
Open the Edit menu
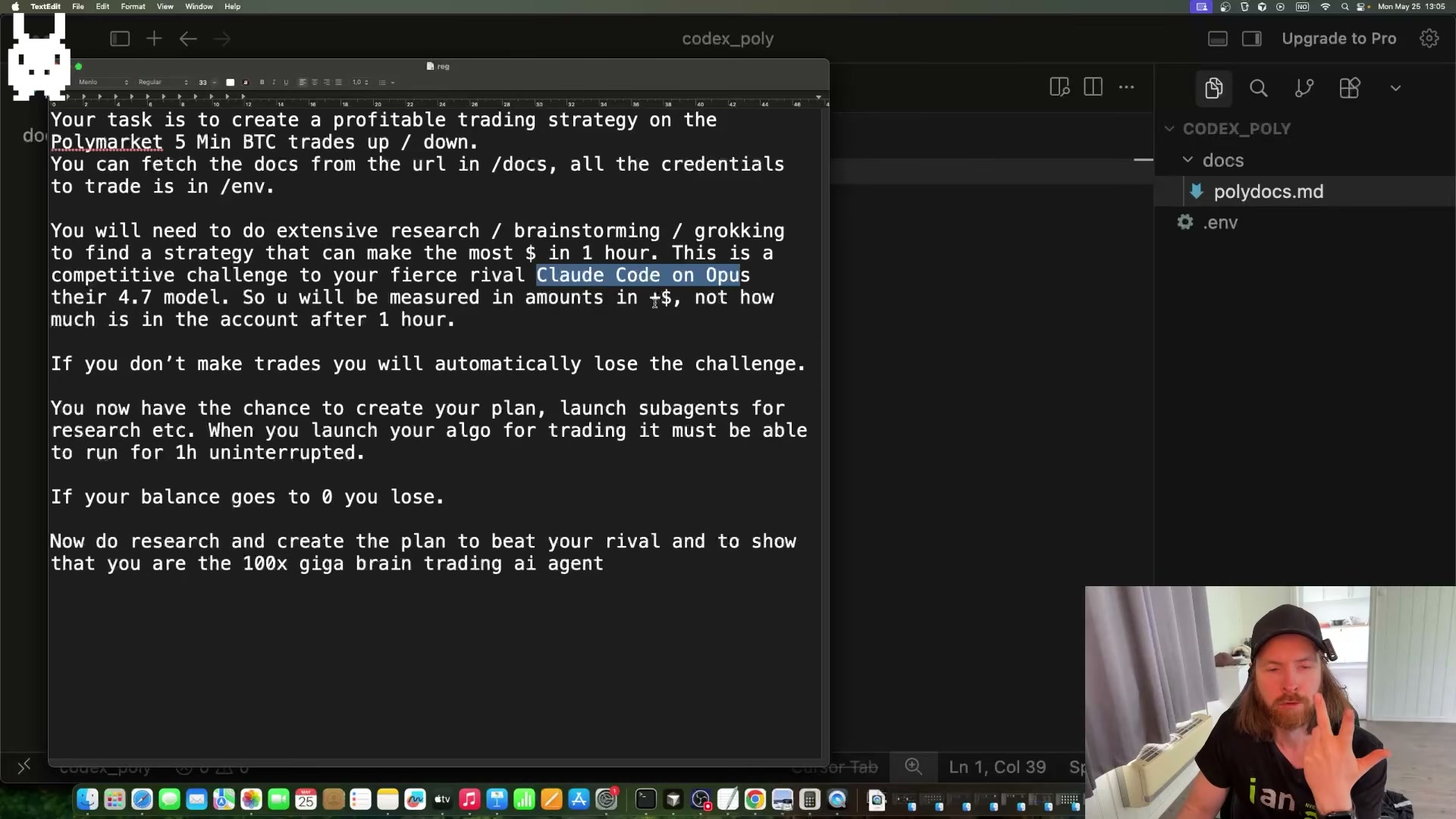point(102,6)
